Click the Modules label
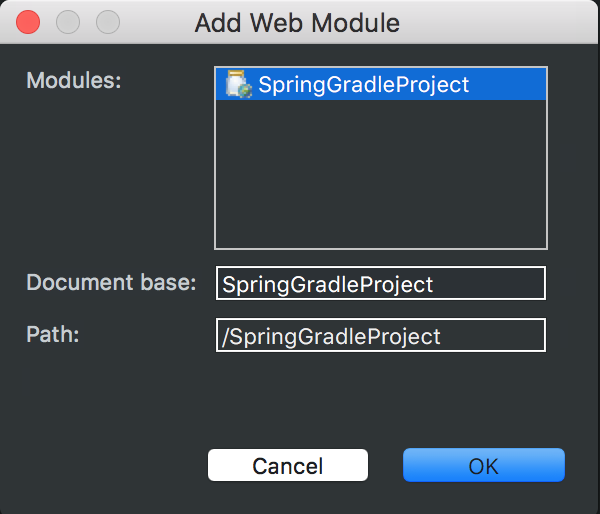The height and width of the screenshot is (514, 600). click(73, 80)
